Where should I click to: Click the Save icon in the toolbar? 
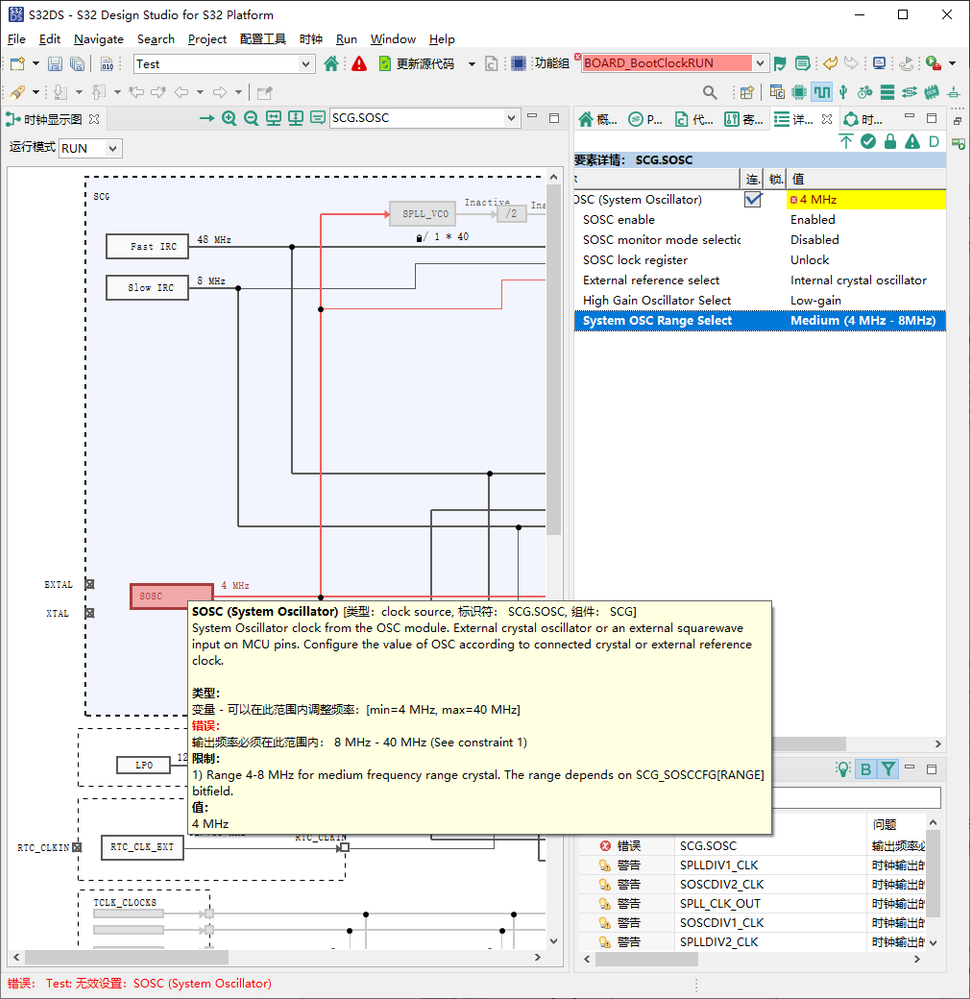(55, 64)
